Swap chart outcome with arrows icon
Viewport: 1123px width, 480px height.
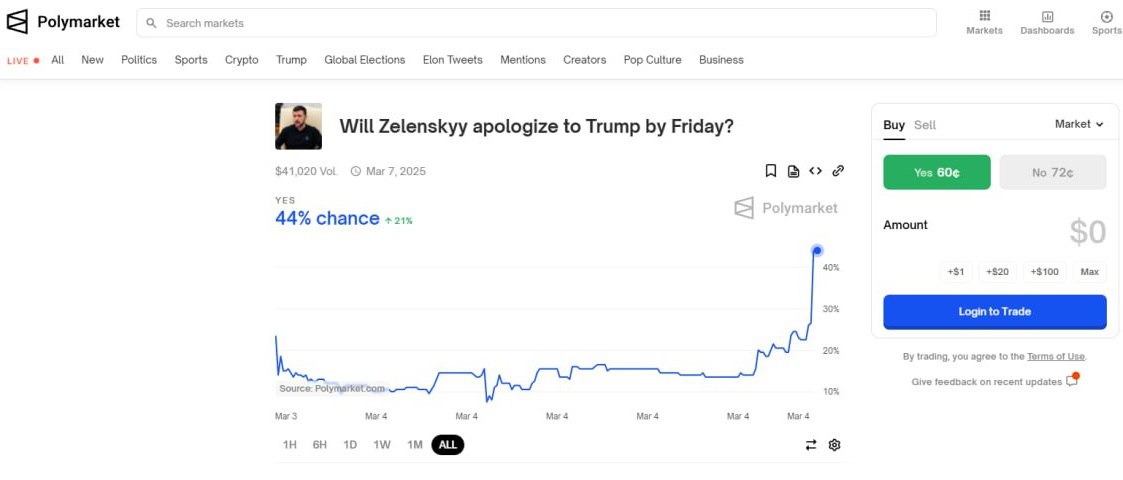[x=811, y=445]
